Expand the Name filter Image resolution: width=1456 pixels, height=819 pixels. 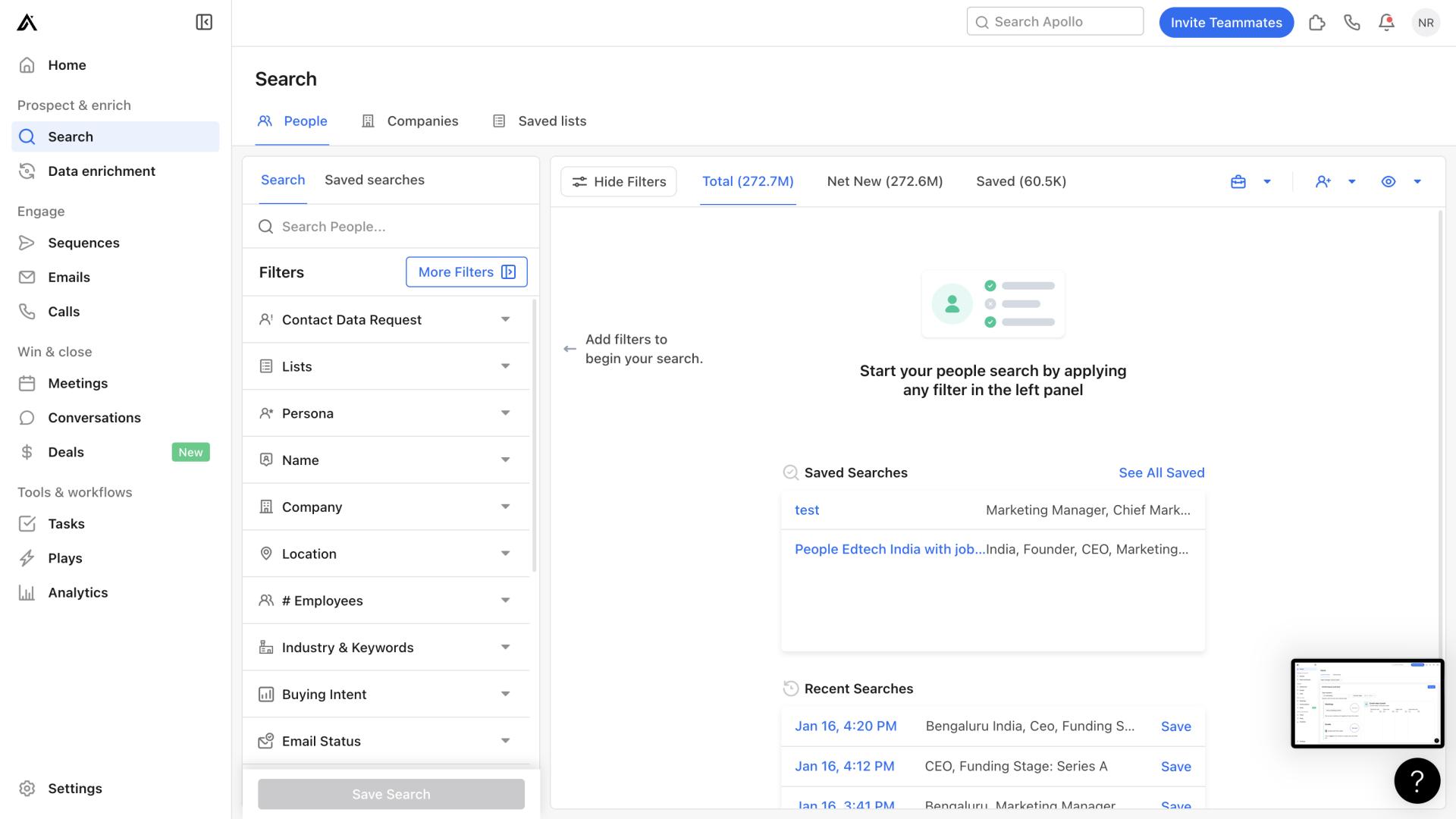386,460
